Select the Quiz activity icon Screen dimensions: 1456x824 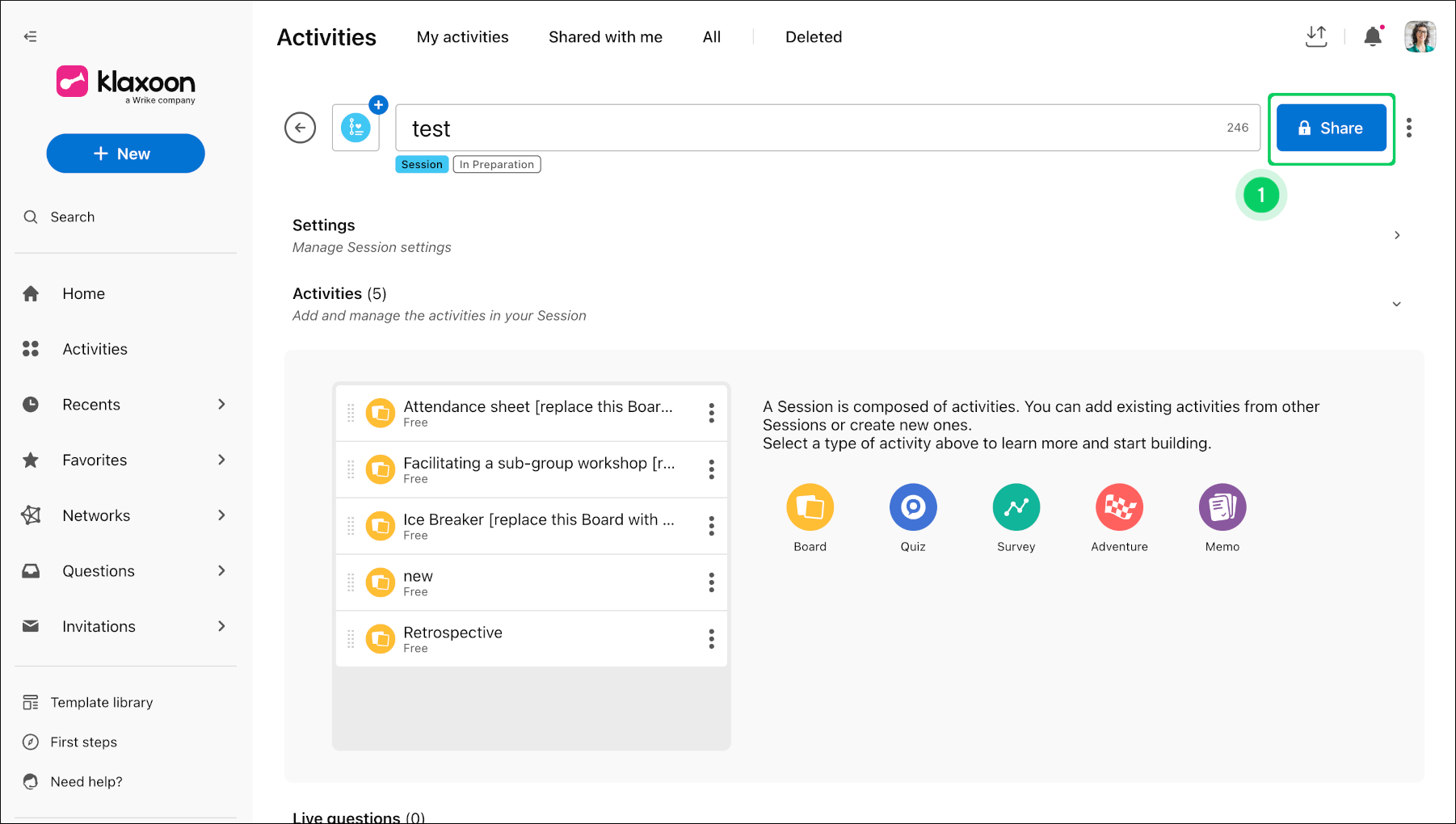coord(913,507)
